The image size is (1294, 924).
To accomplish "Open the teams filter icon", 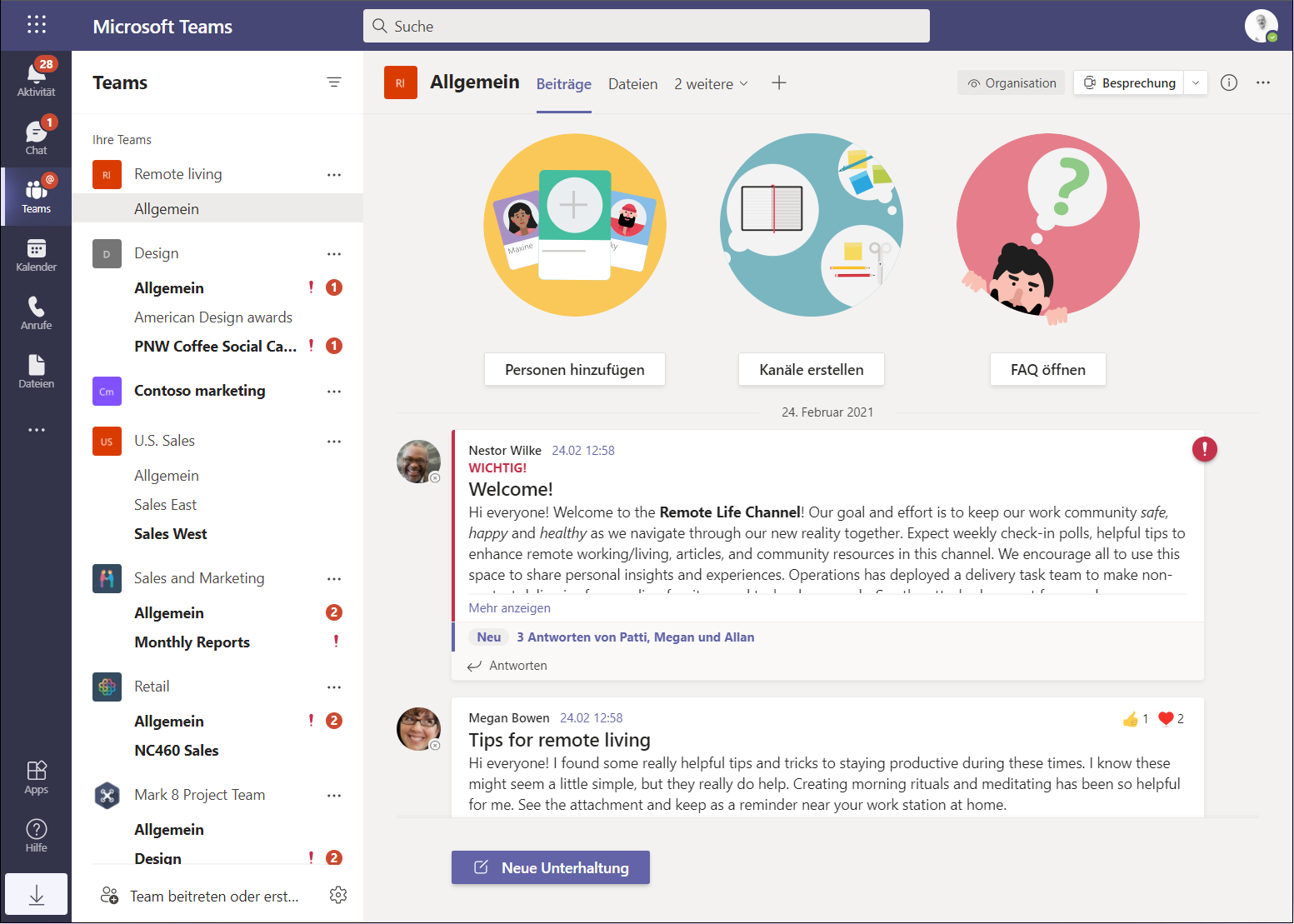I will (x=334, y=82).
